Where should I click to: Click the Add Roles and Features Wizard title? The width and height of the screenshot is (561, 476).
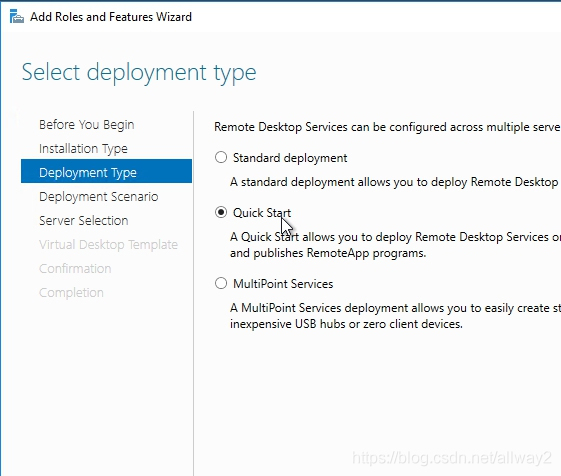coord(111,17)
